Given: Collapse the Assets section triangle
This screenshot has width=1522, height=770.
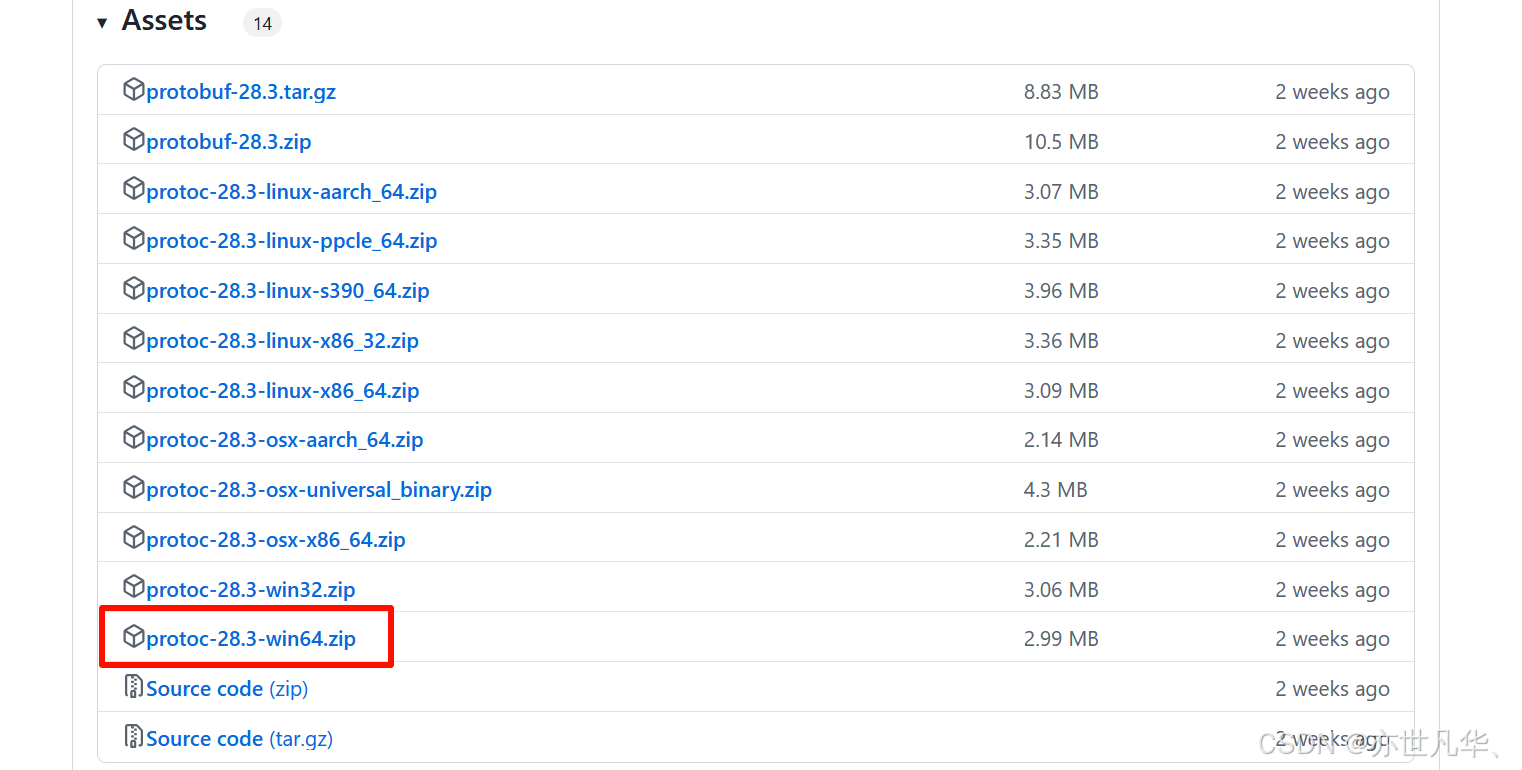Looking at the screenshot, I should [102, 22].
